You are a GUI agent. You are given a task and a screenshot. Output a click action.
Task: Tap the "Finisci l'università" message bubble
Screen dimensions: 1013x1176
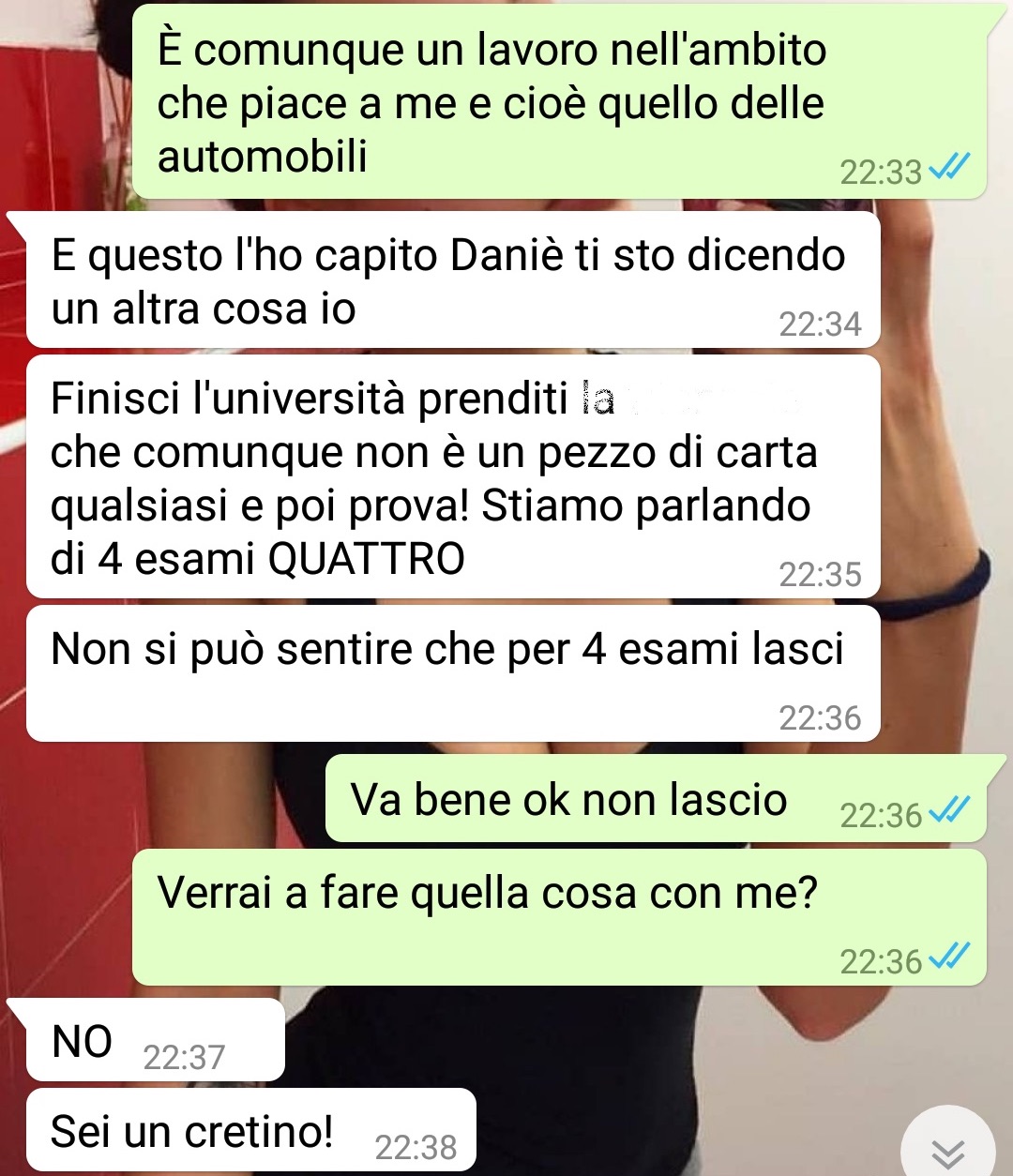[x=453, y=476]
